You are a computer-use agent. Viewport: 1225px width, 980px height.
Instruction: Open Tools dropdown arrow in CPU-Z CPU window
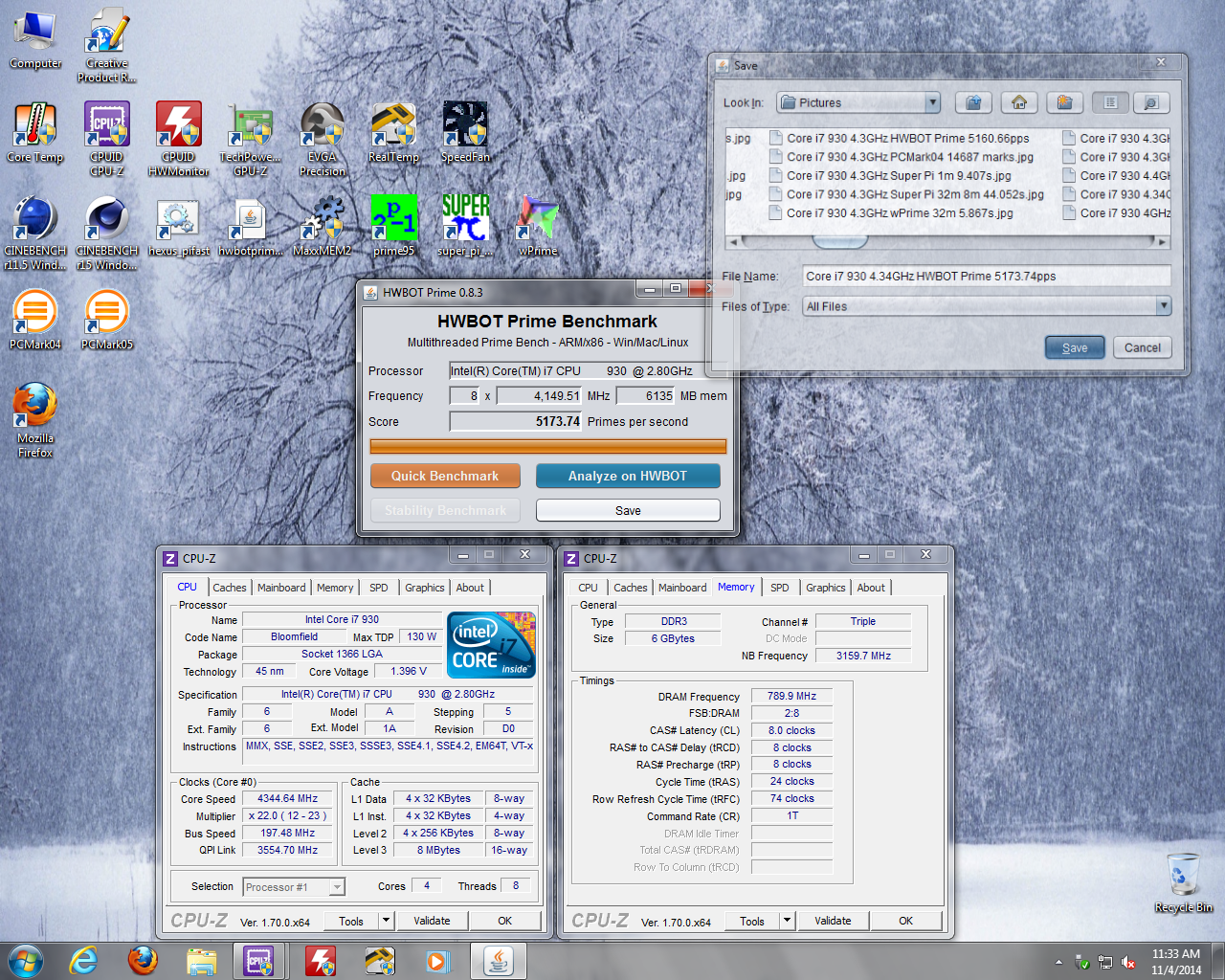[x=386, y=921]
